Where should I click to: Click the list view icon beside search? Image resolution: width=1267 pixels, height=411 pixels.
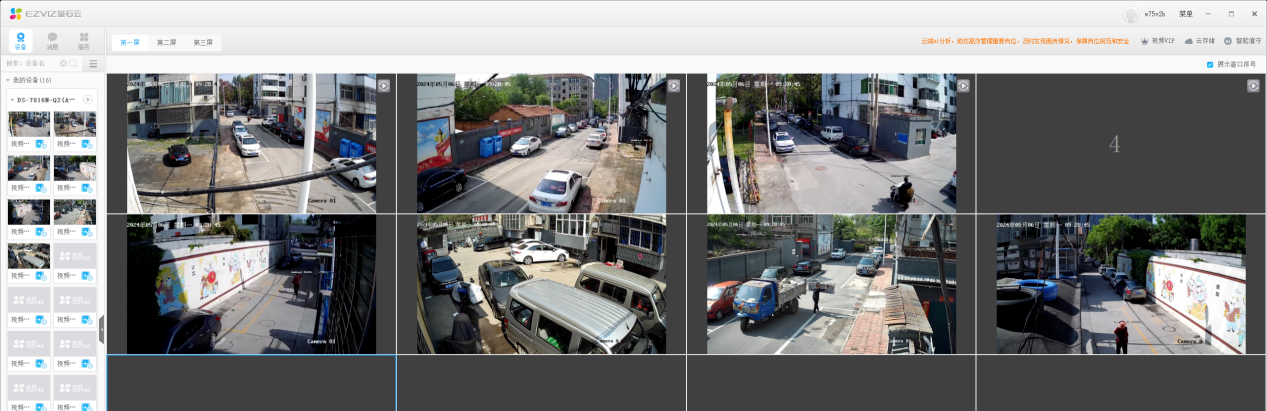coord(93,63)
